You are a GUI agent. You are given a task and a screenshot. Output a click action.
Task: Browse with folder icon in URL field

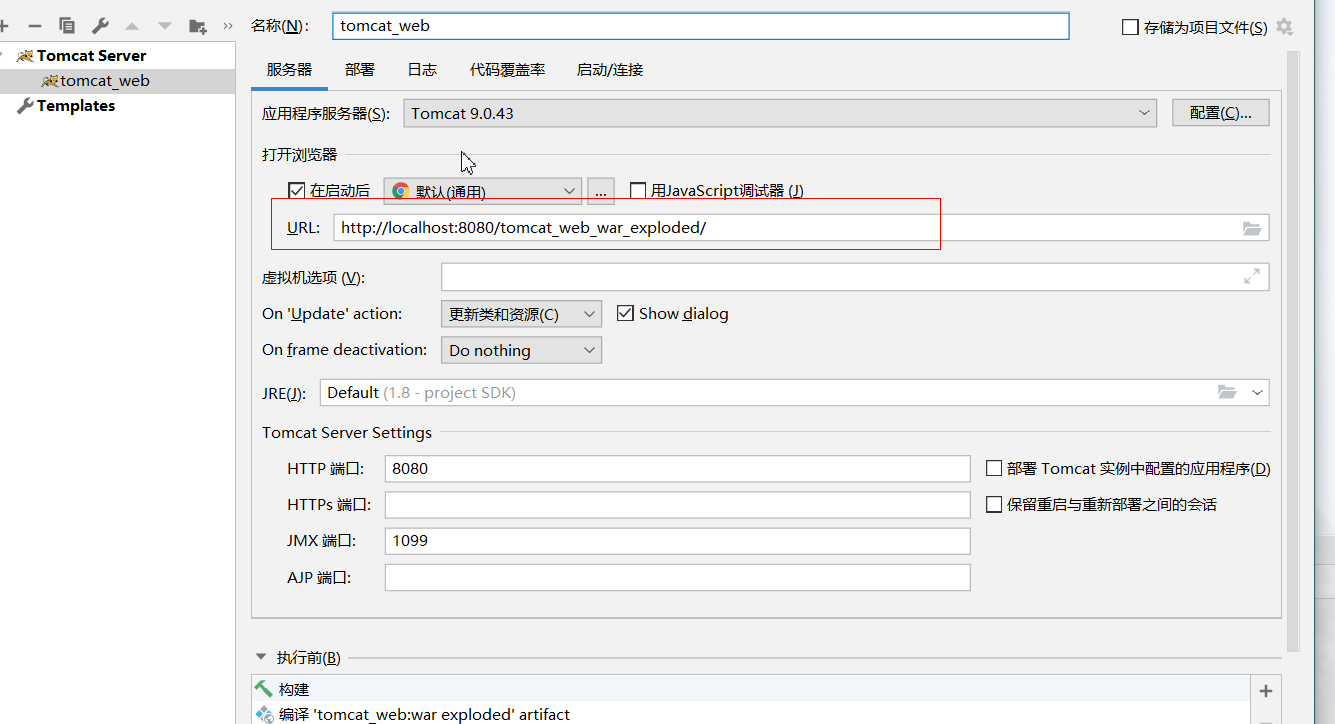tap(1252, 228)
